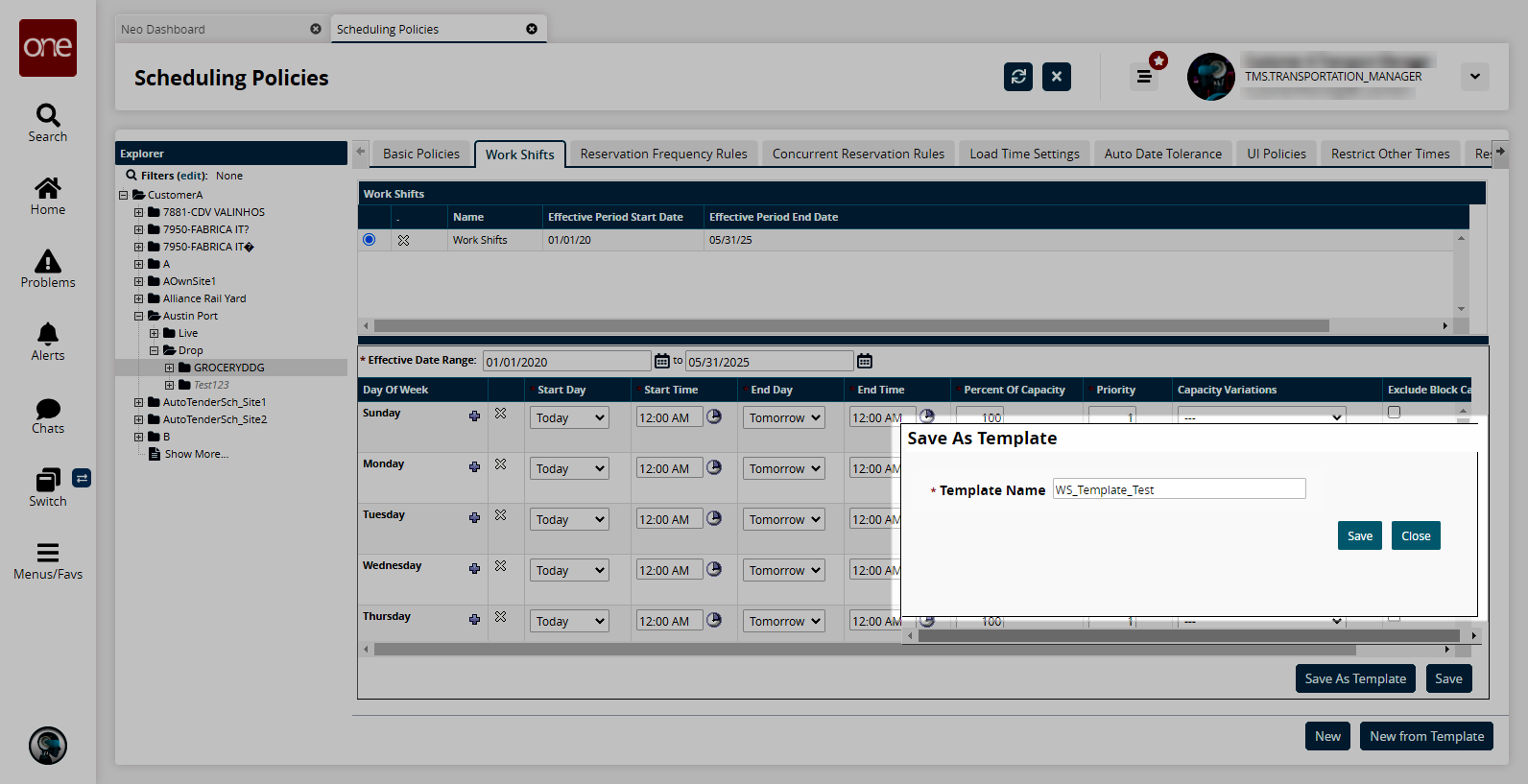Click the plus icon in the Sunday row
1528x784 pixels.
point(474,416)
